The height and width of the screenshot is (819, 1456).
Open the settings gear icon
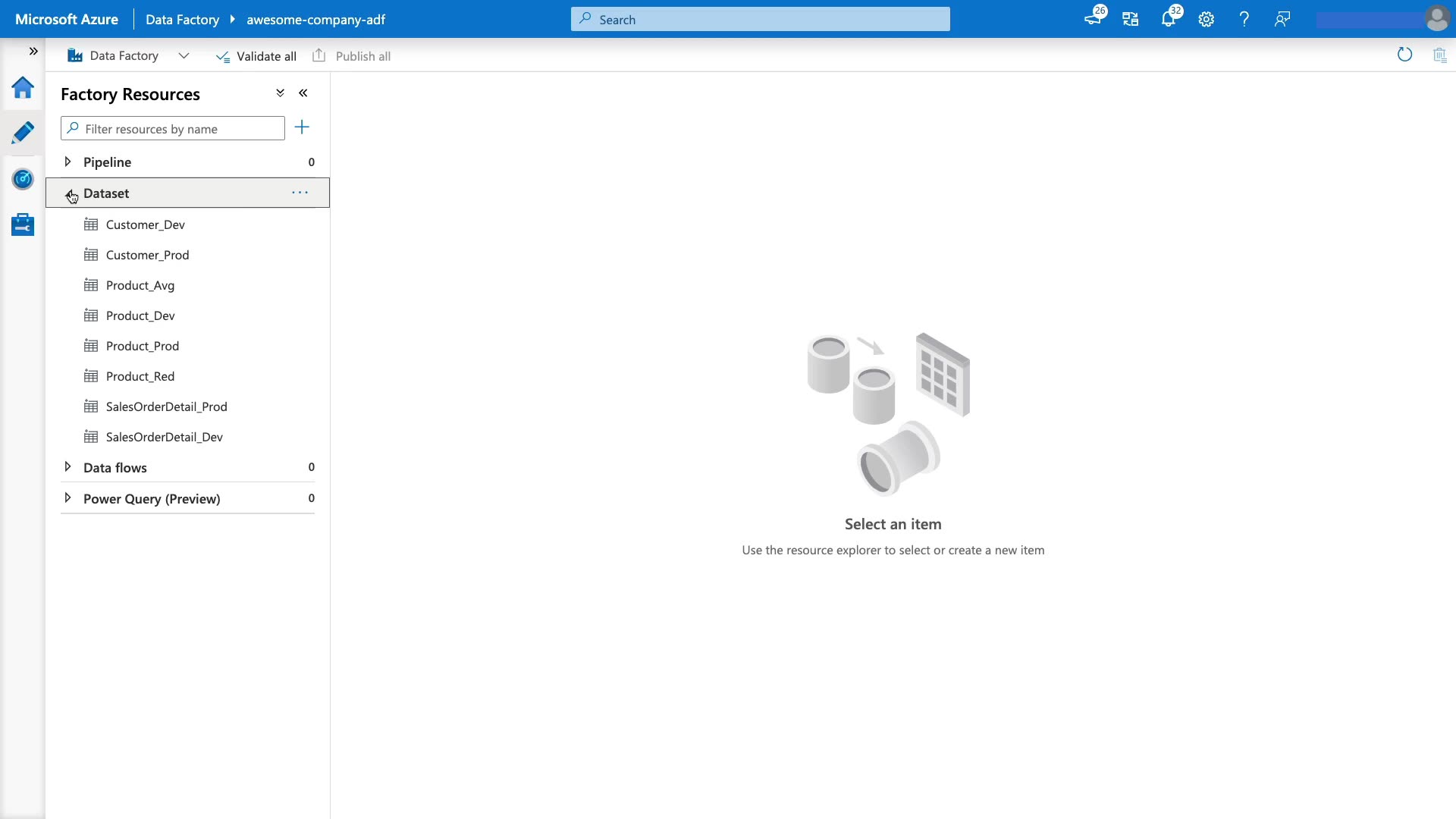[x=1206, y=19]
